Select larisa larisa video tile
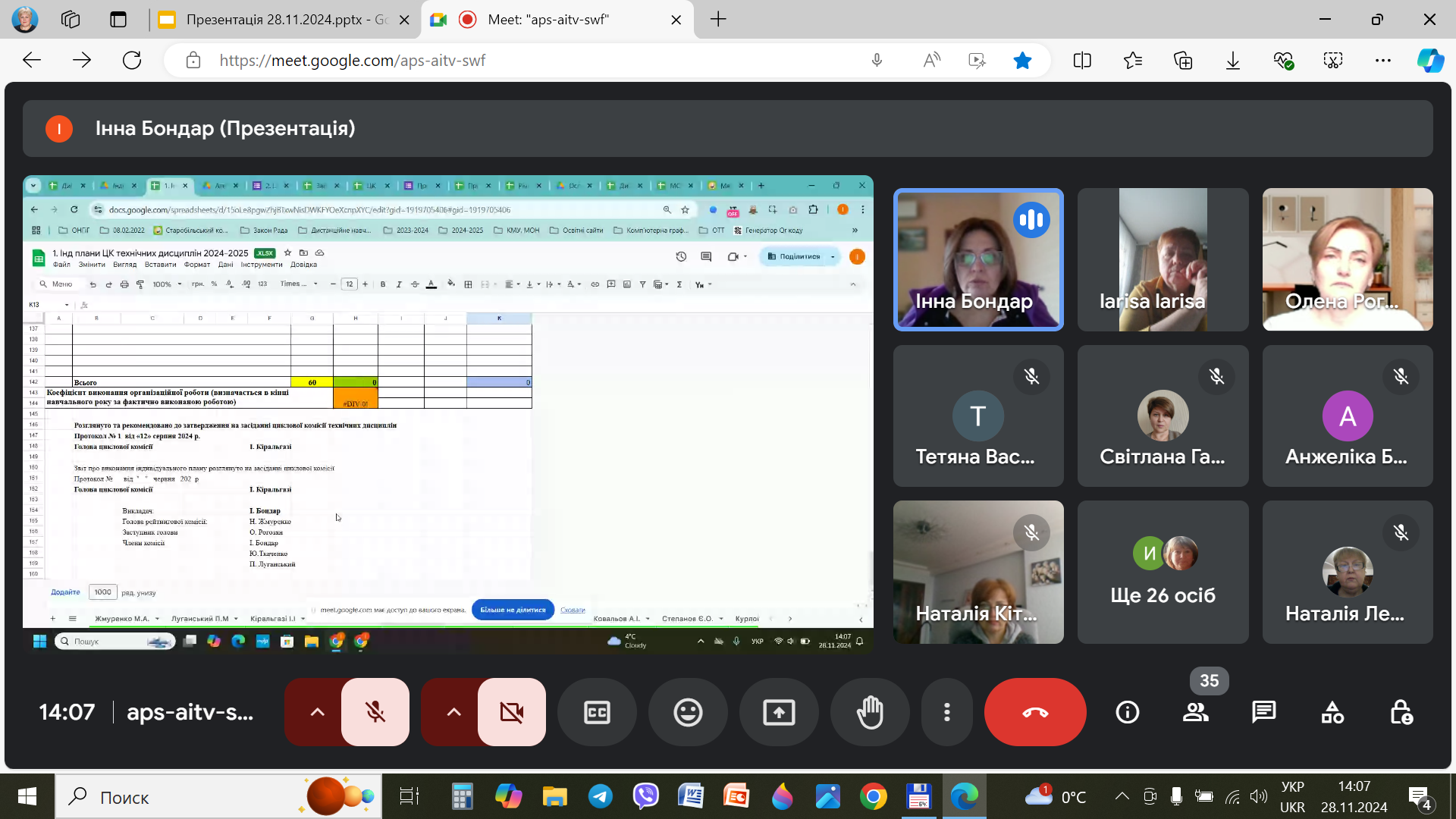Screen dimensions: 1456x819 click(x=1163, y=259)
